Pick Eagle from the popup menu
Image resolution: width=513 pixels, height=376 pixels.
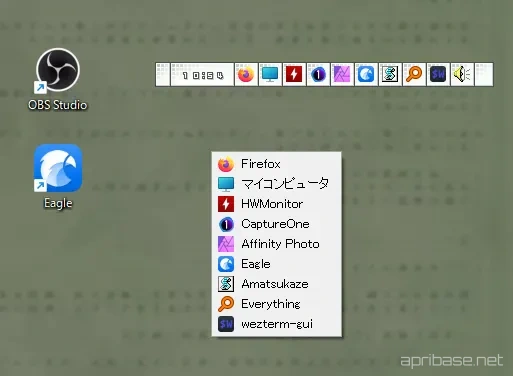pyautogui.click(x=276, y=264)
